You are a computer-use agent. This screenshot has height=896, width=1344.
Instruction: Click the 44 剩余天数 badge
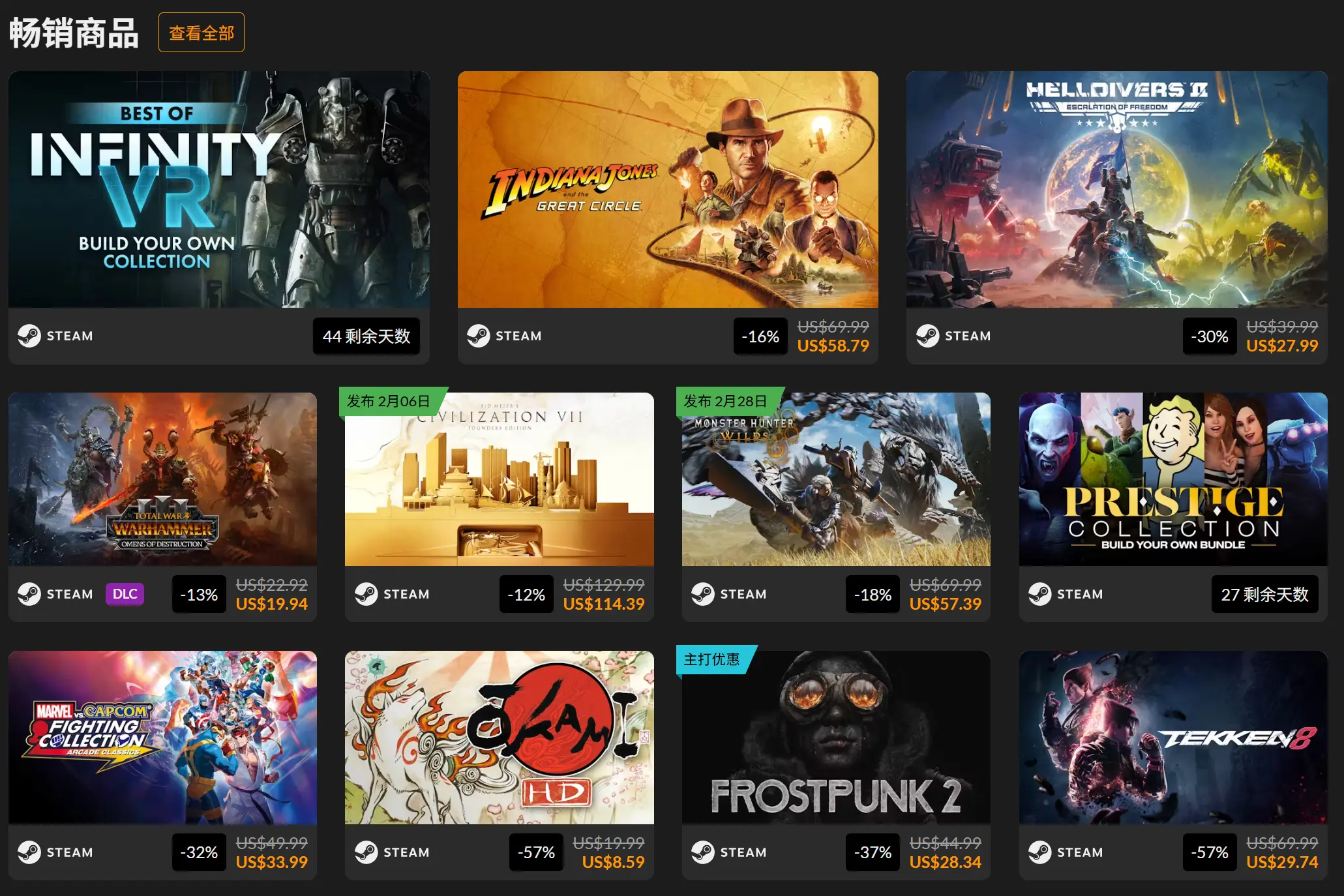[366, 336]
